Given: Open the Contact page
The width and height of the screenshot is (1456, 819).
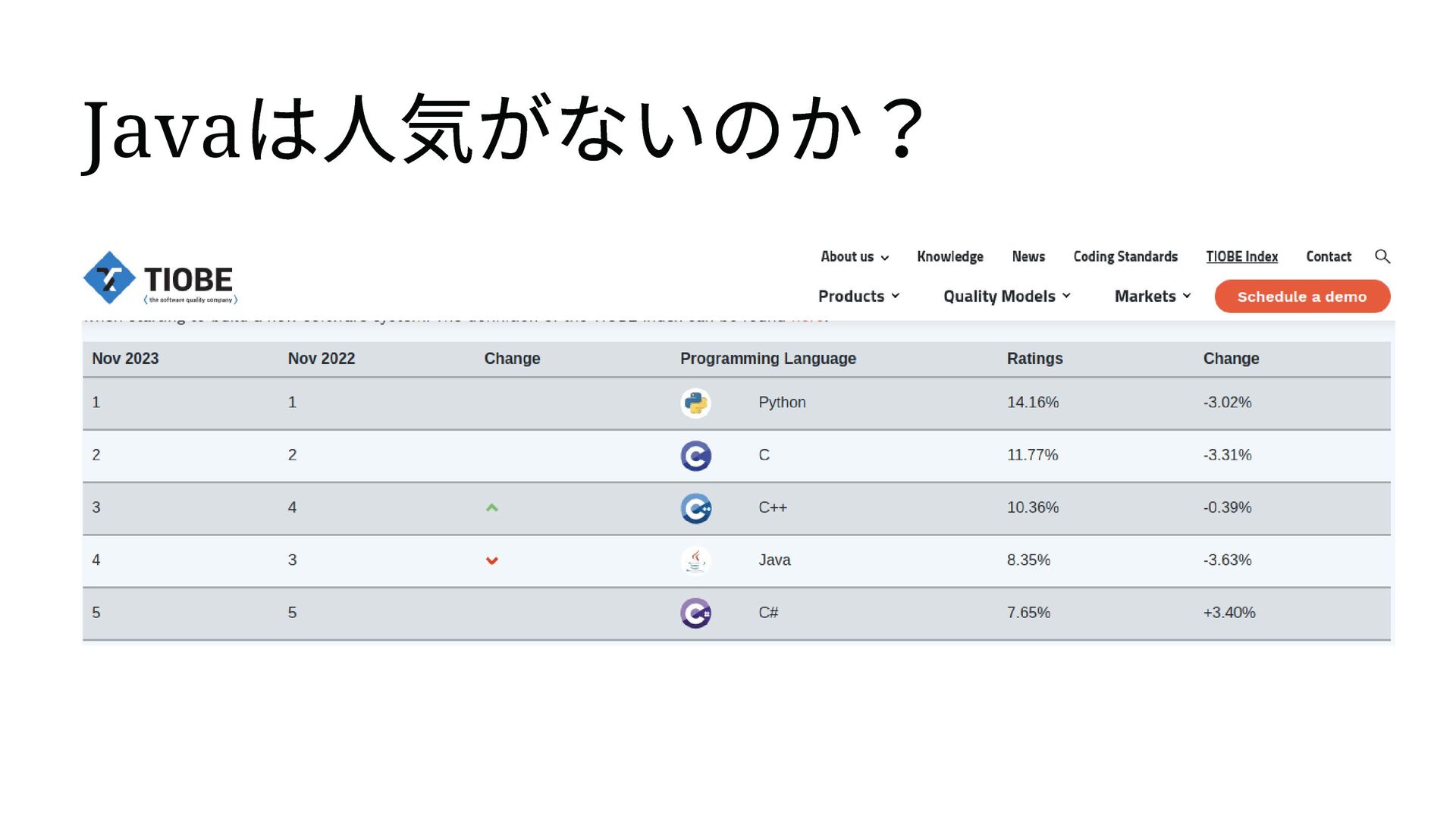Looking at the screenshot, I should [1329, 256].
